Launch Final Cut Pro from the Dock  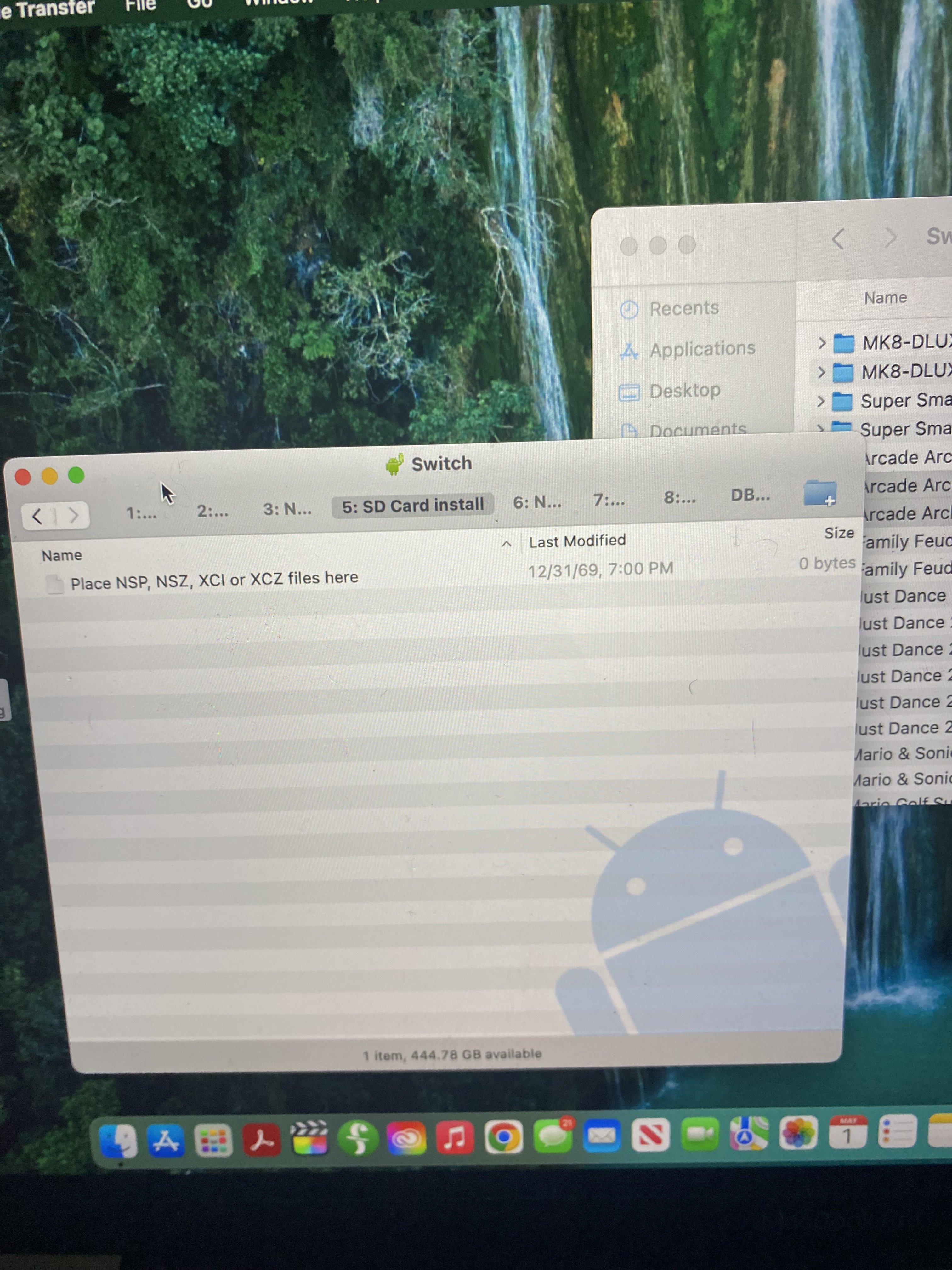(x=310, y=1138)
